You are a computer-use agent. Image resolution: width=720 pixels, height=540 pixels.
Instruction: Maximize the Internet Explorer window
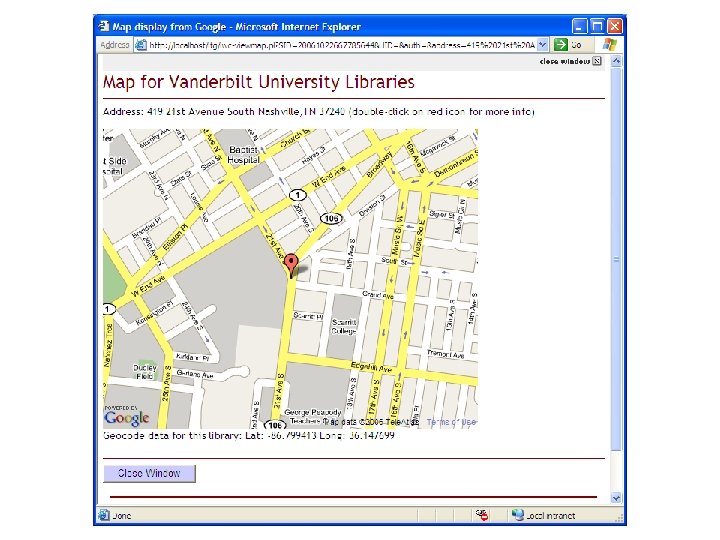click(597, 26)
